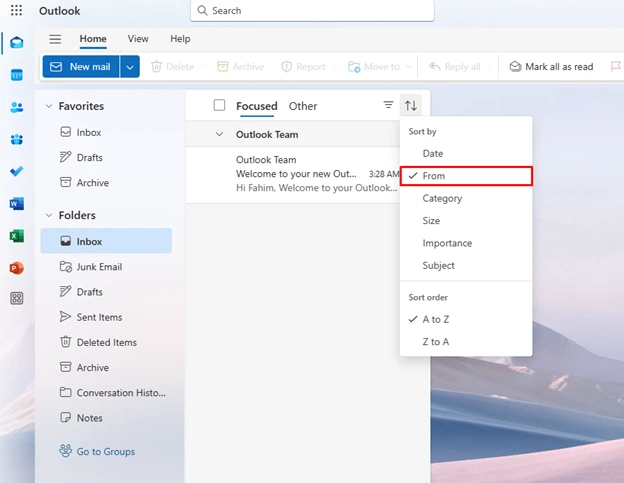Open Report options dropdown arrow
The width and height of the screenshot is (624, 483).
click(334, 67)
